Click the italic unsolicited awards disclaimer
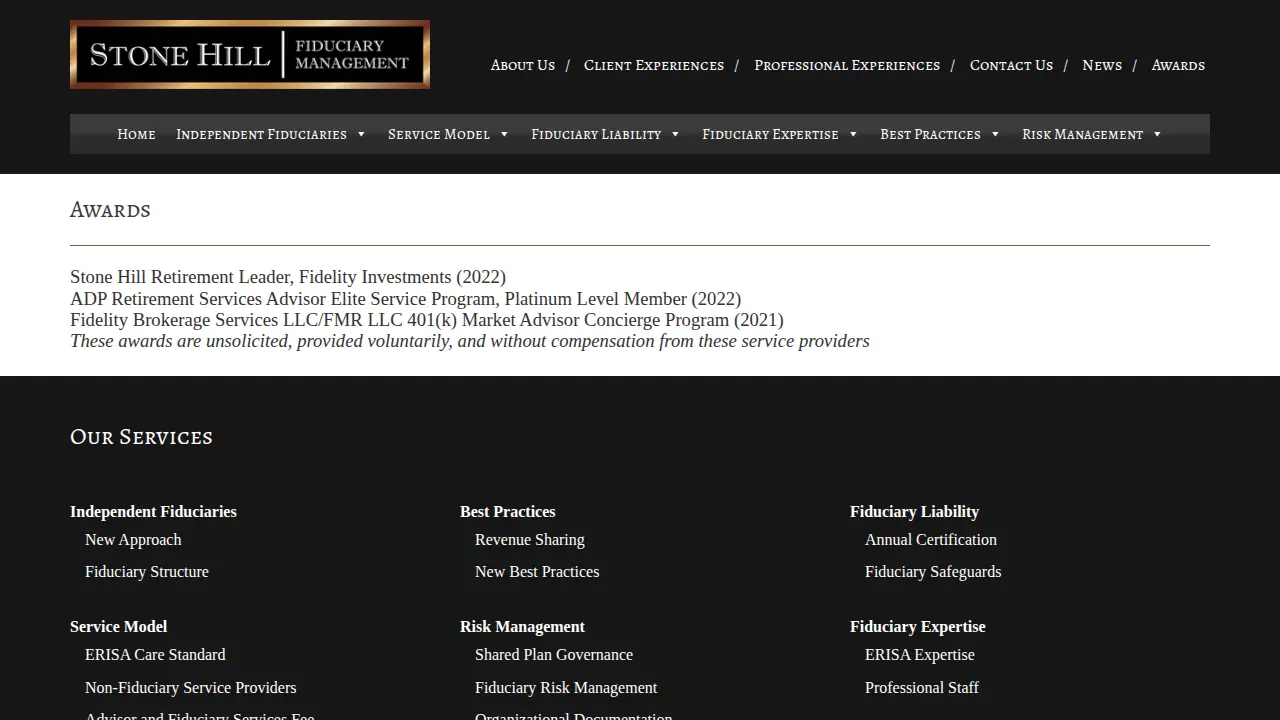Viewport: 1280px width, 720px height. (x=470, y=341)
